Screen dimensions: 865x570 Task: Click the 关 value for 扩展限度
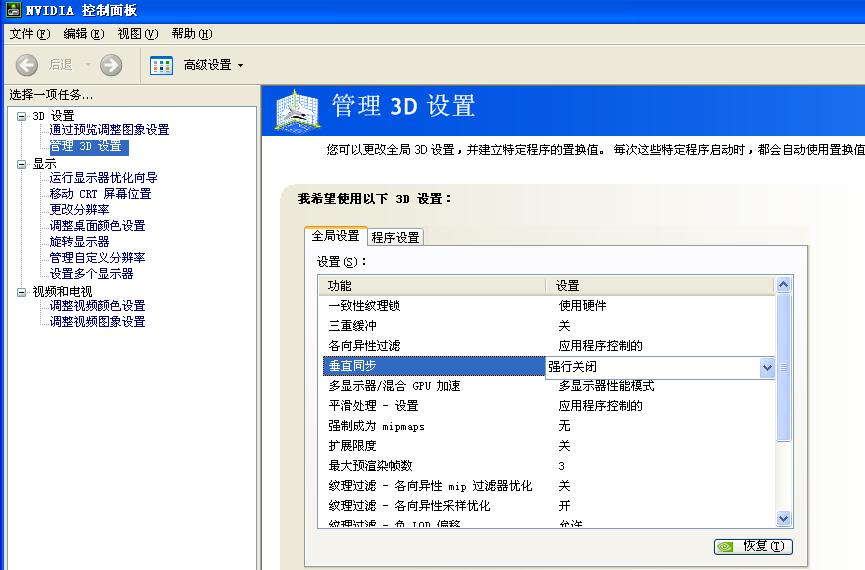coord(564,446)
